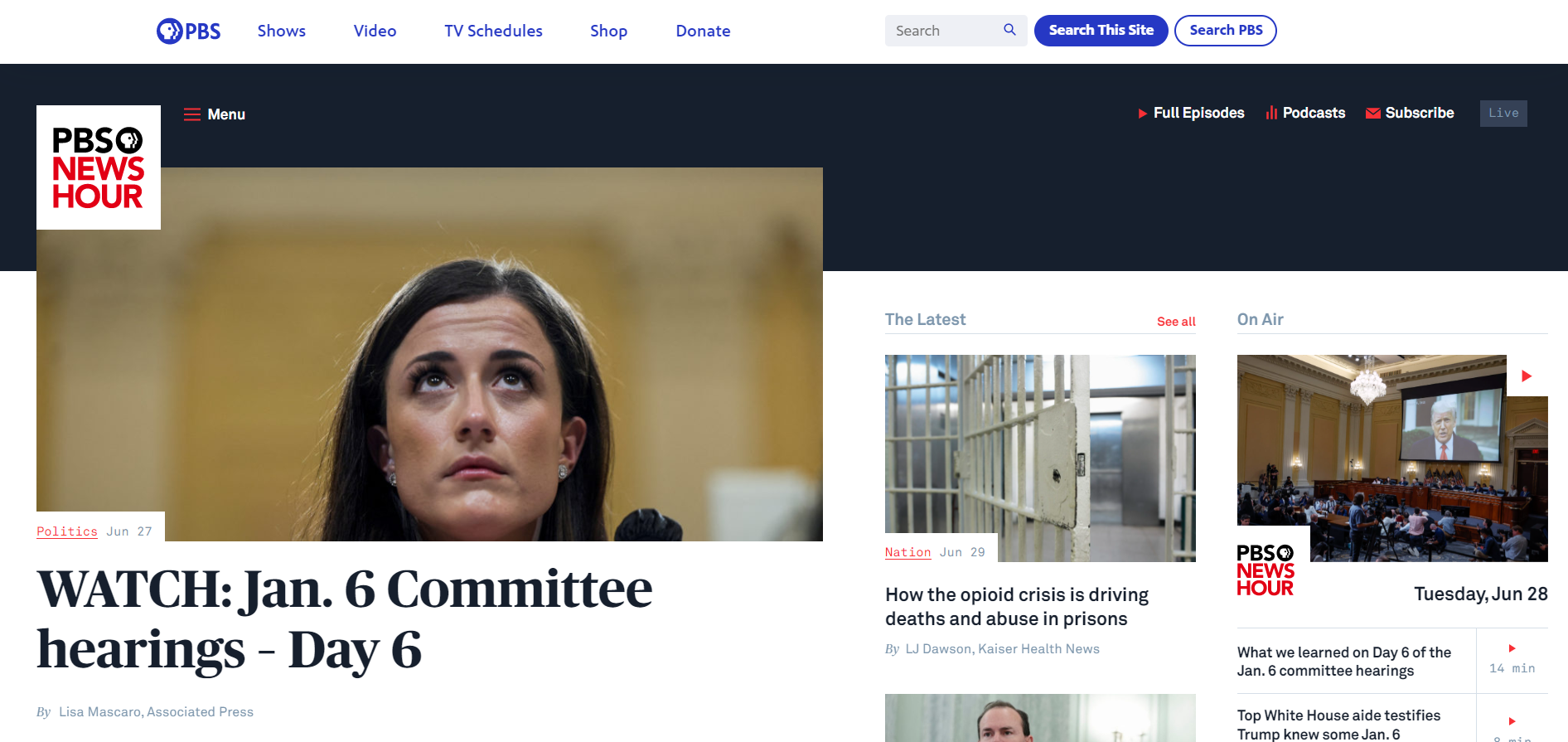The height and width of the screenshot is (742, 1568).
Task: Focus the Search input field
Action: (945, 31)
